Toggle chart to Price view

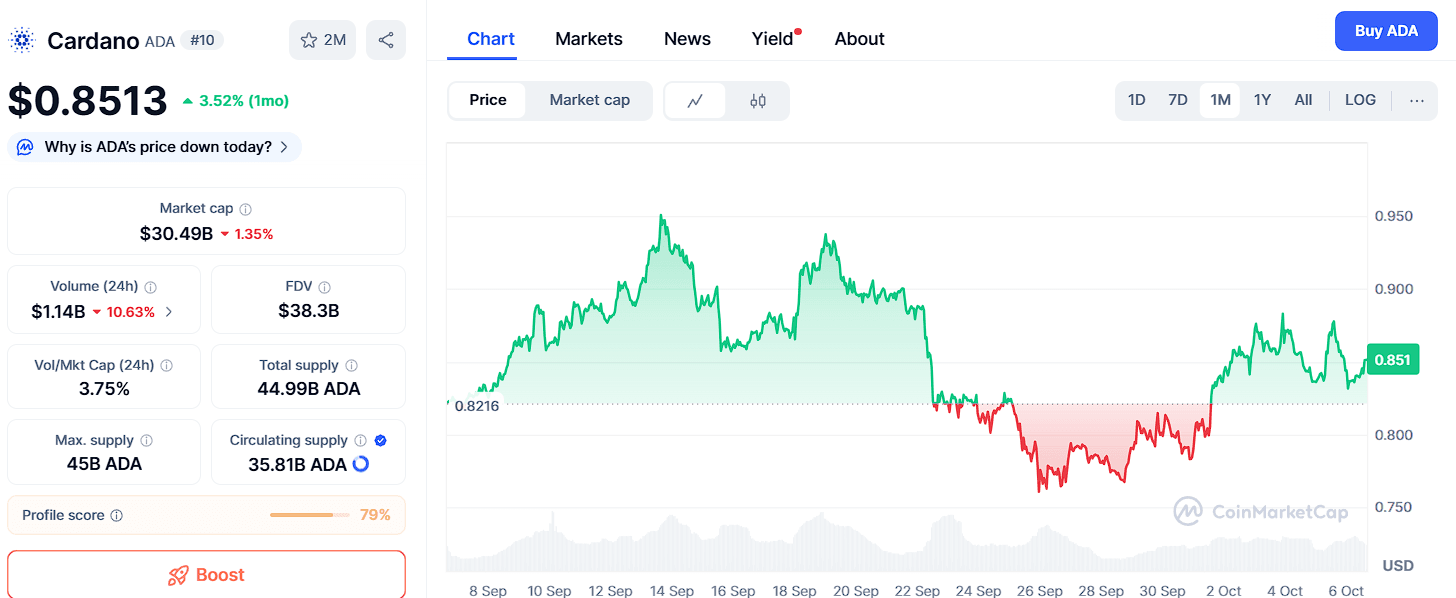point(488,100)
